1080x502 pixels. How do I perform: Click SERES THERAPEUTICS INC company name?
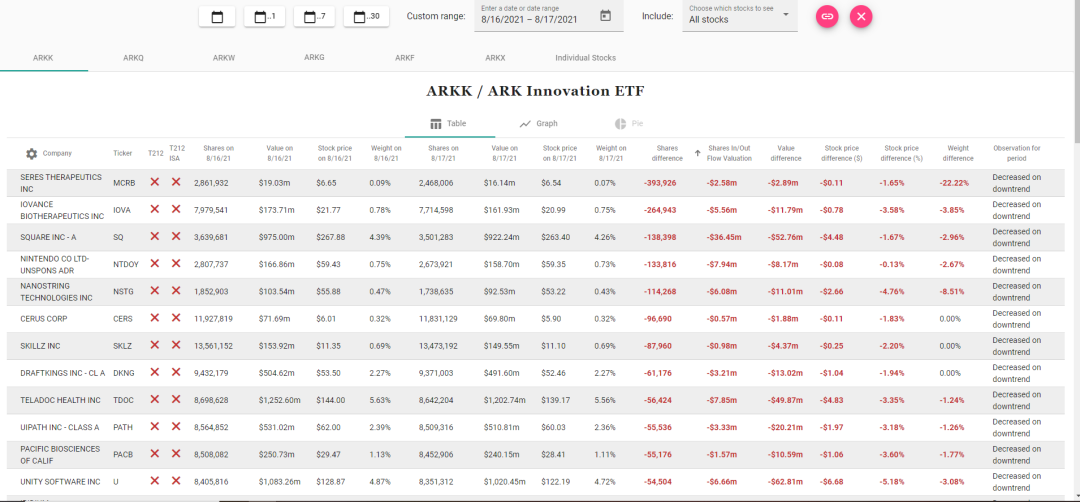click(61, 182)
